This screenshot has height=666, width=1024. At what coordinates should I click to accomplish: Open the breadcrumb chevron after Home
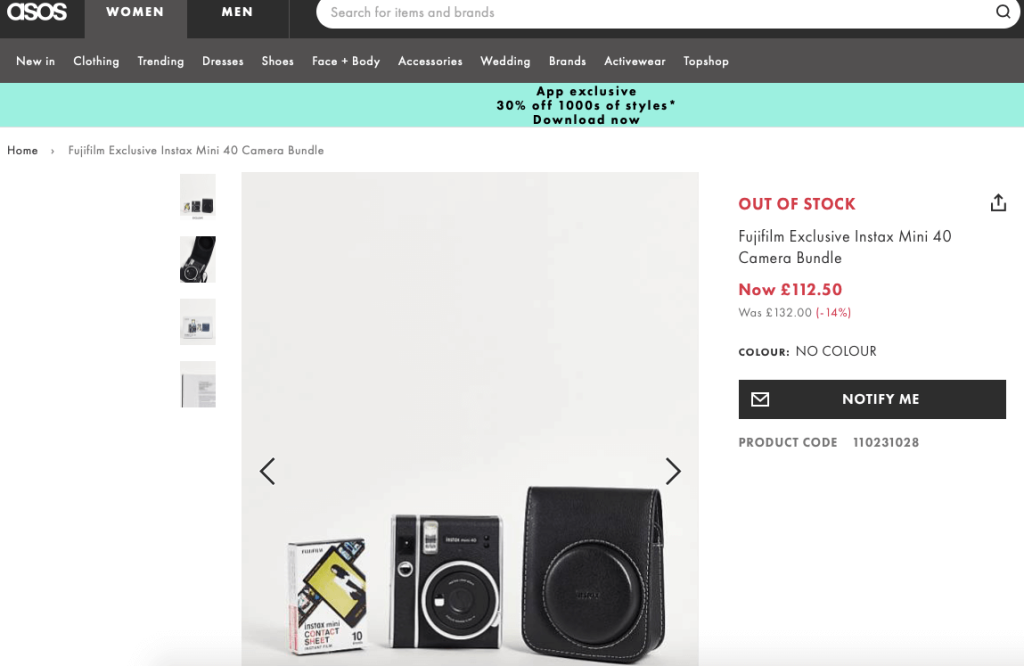[51, 150]
